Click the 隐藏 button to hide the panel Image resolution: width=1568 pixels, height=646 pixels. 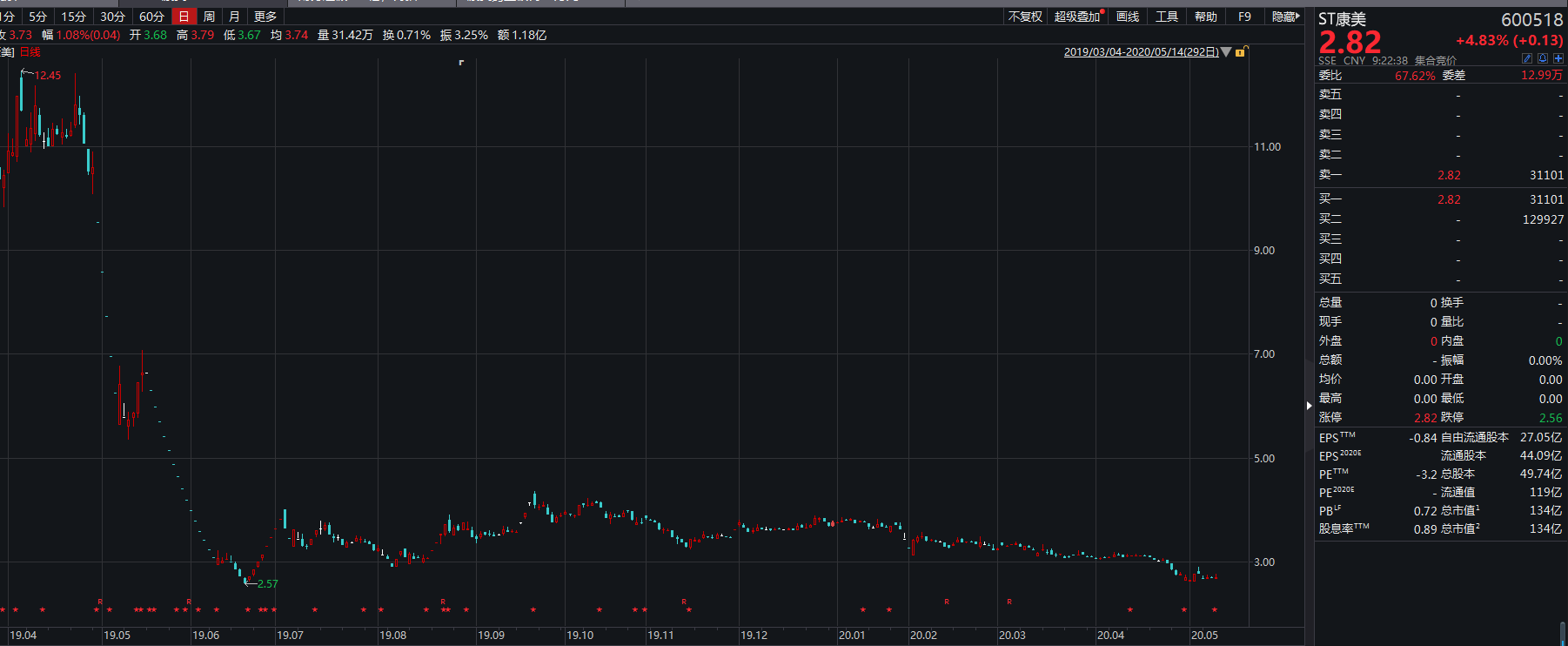click(x=1285, y=17)
